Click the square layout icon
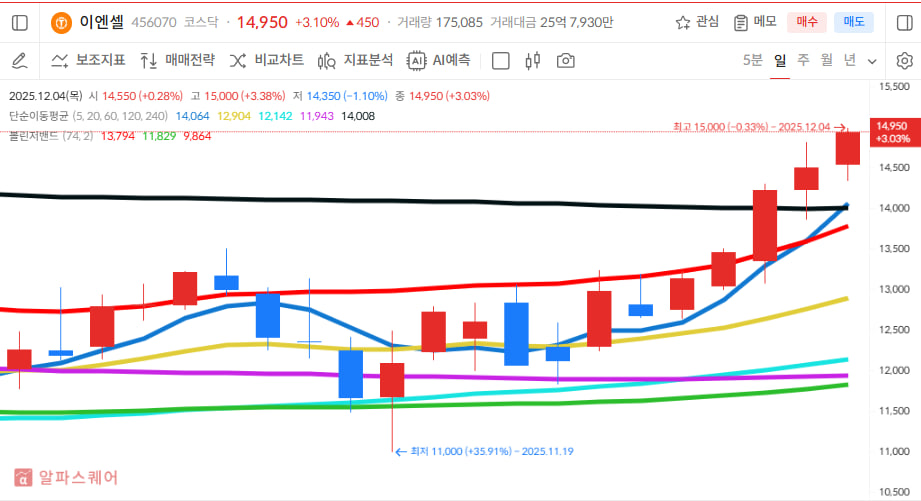Viewport: 921px width, 501px height. point(501,61)
